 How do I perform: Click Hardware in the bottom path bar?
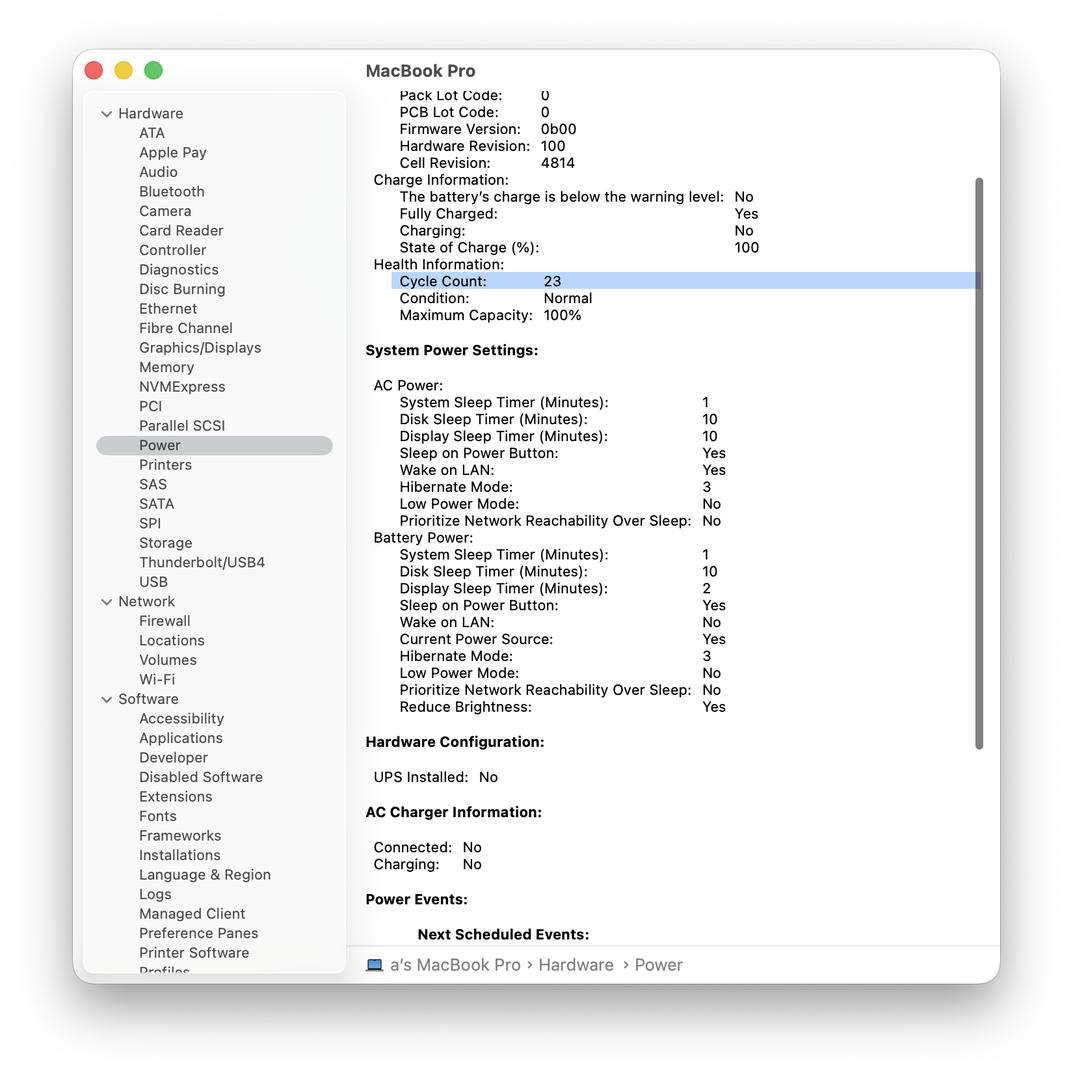(x=575, y=965)
